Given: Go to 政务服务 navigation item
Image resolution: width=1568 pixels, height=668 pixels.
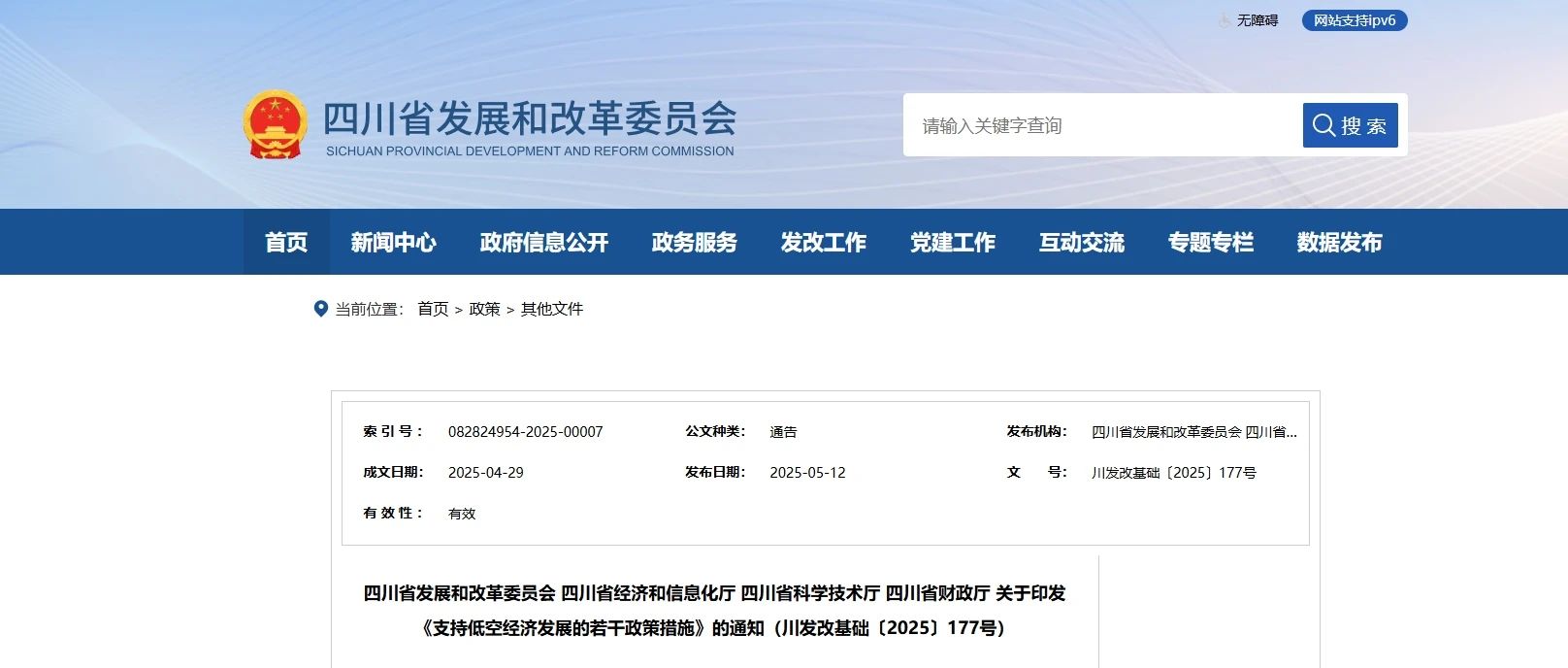Looking at the screenshot, I should pos(694,242).
